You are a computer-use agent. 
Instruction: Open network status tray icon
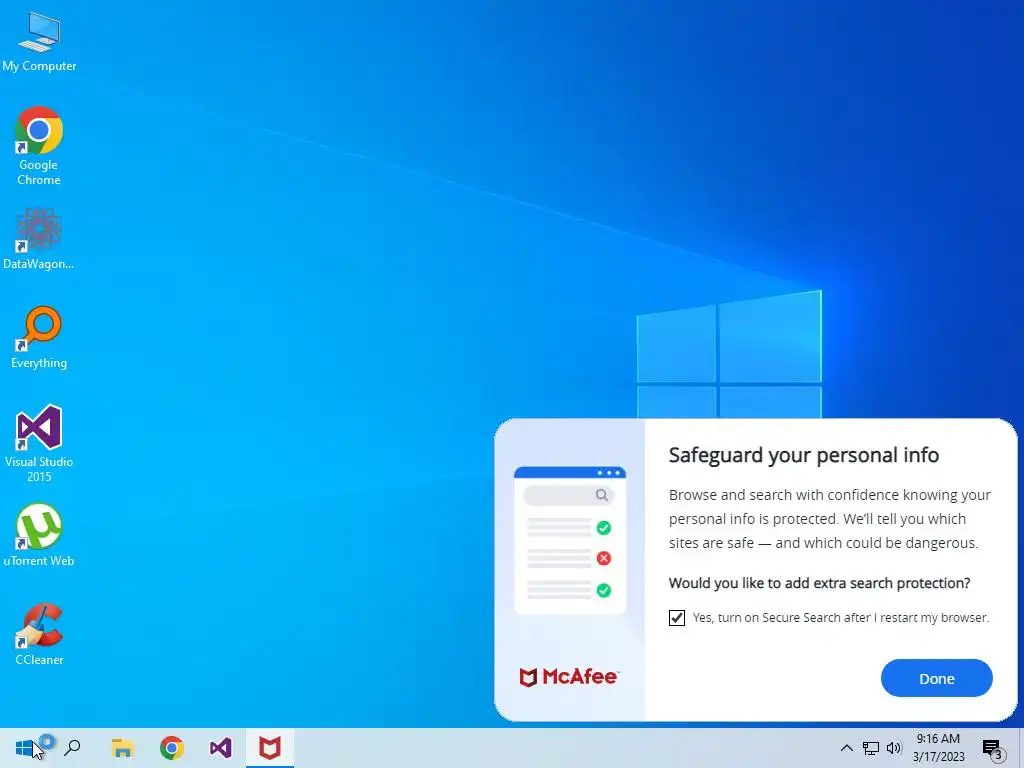coord(871,748)
